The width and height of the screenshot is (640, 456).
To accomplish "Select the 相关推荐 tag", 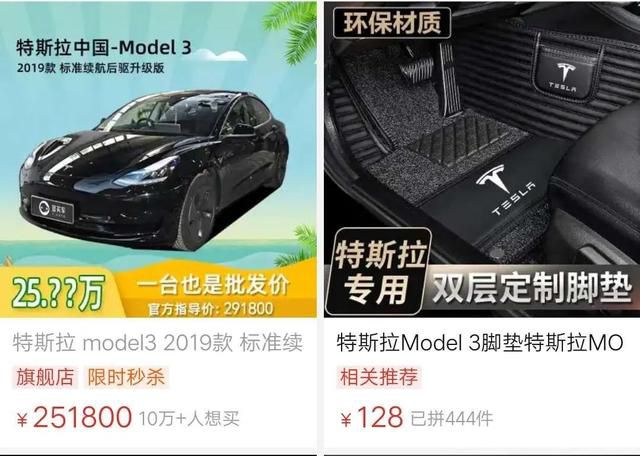I will pos(379,377).
